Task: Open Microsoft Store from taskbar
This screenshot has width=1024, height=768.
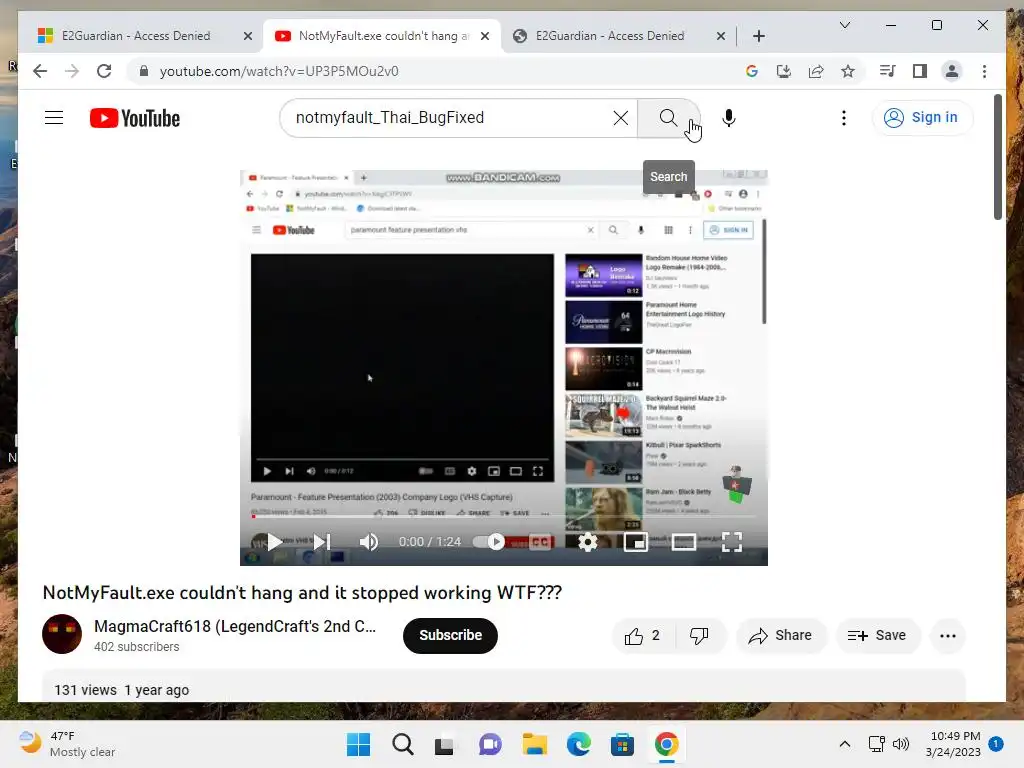Action: click(622, 744)
